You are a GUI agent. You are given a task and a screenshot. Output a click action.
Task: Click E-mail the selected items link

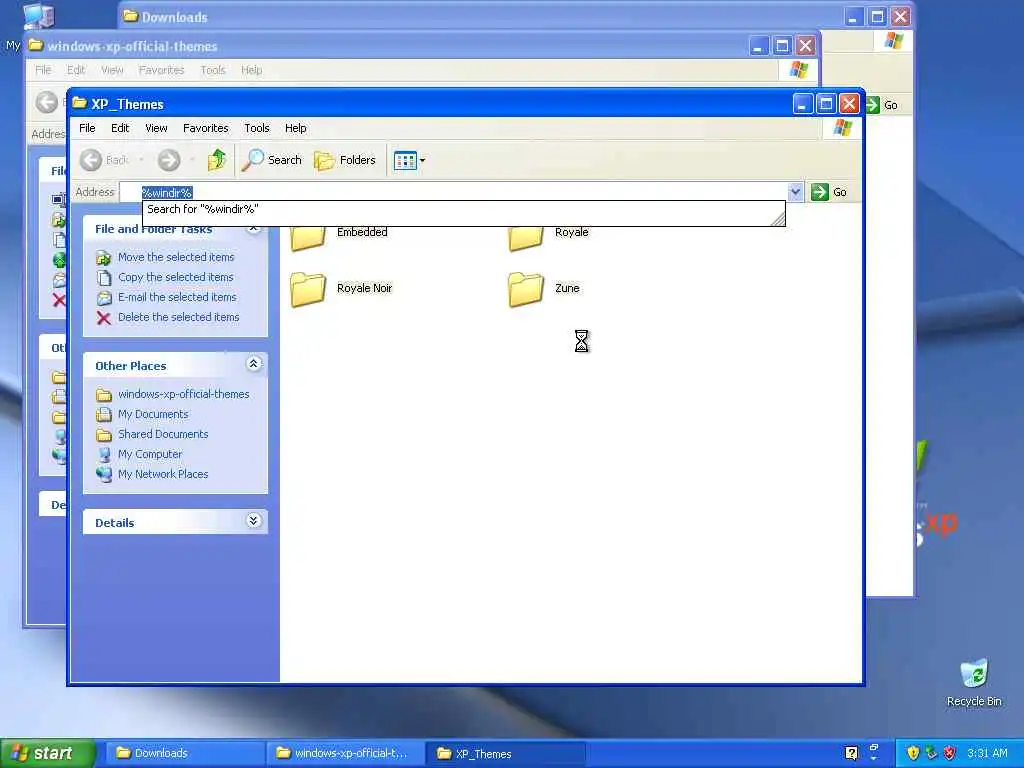(x=177, y=297)
